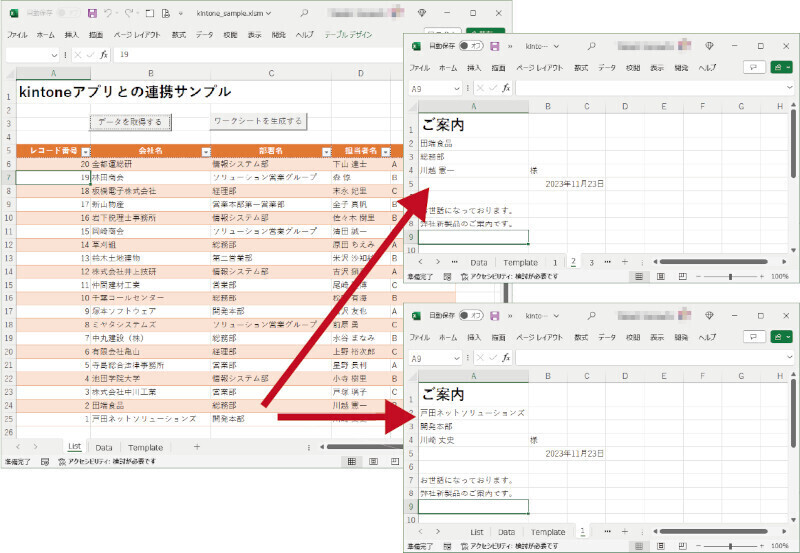Screen dimensions: 800x553
Task: Click the fx insert function icon beside value 19
Action: pos(105,54)
